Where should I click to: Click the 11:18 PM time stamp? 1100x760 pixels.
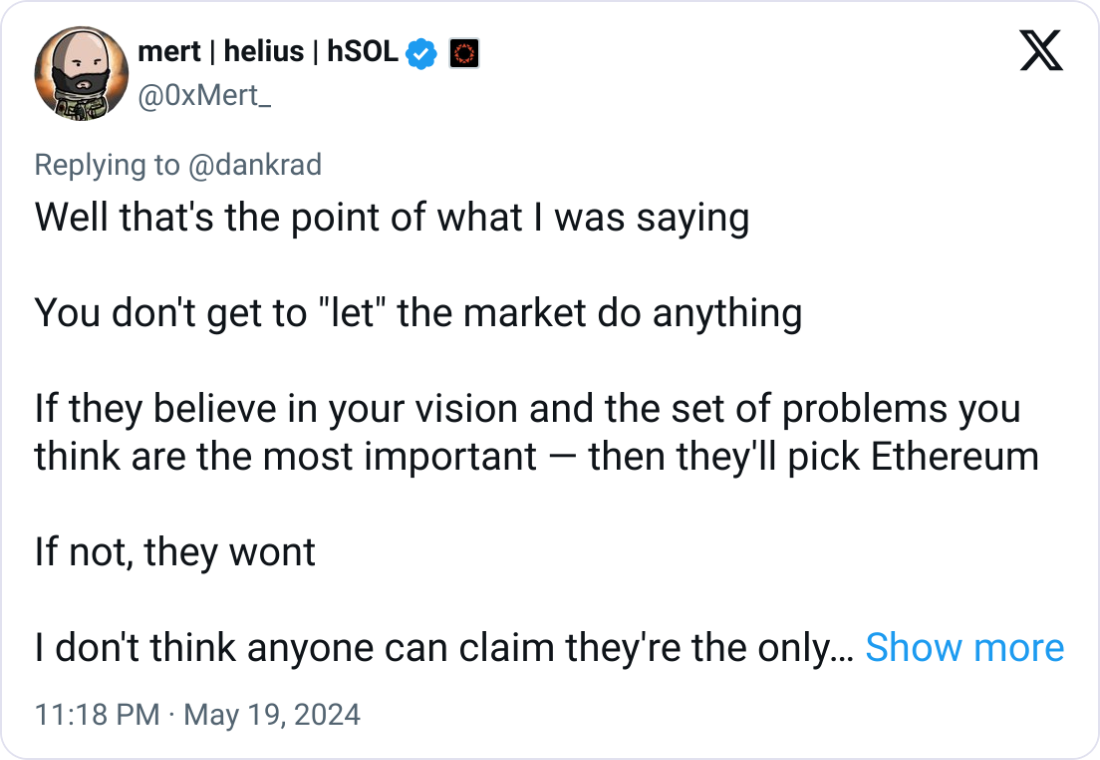tap(96, 715)
